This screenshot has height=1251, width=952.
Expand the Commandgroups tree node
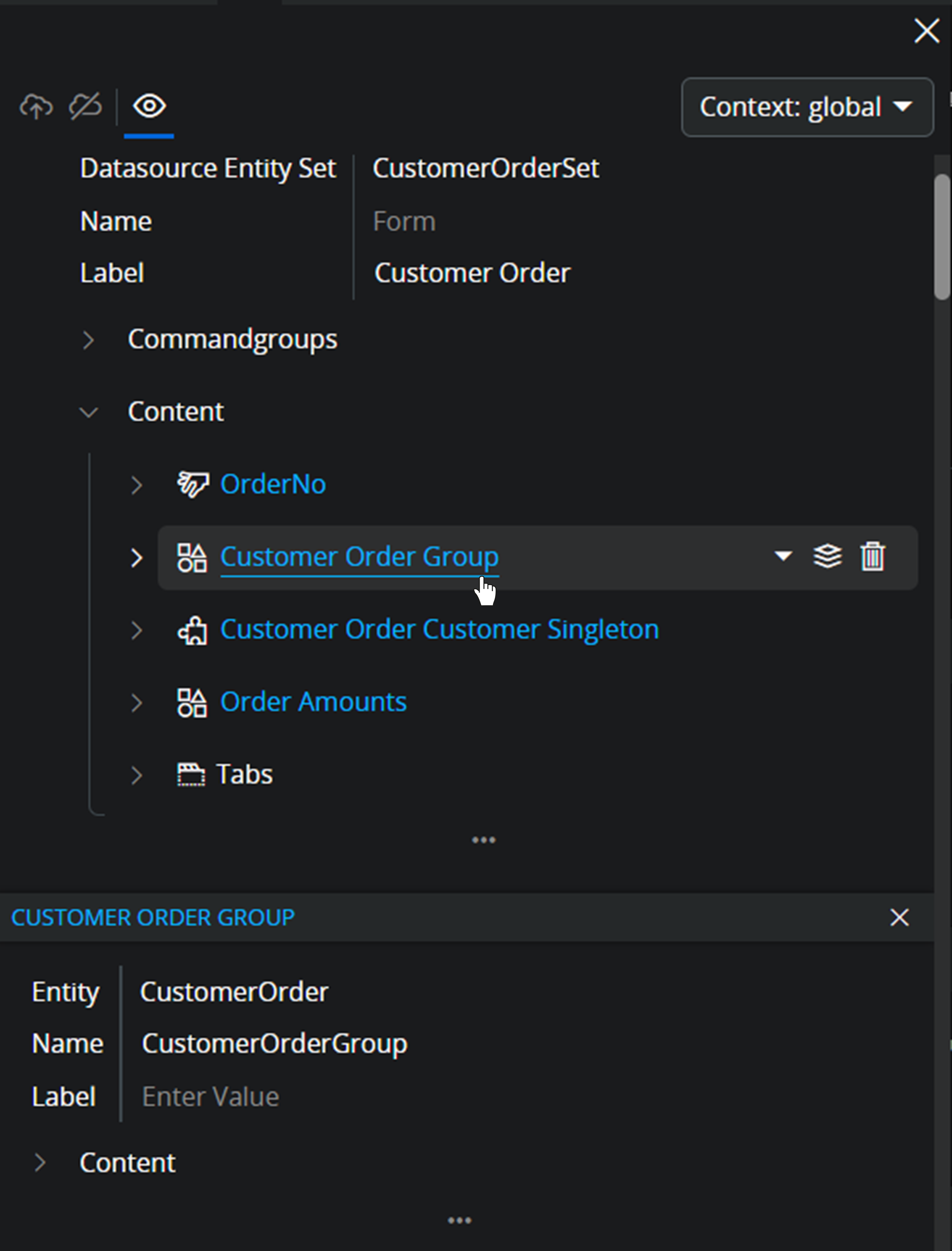pyautogui.click(x=89, y=340)
